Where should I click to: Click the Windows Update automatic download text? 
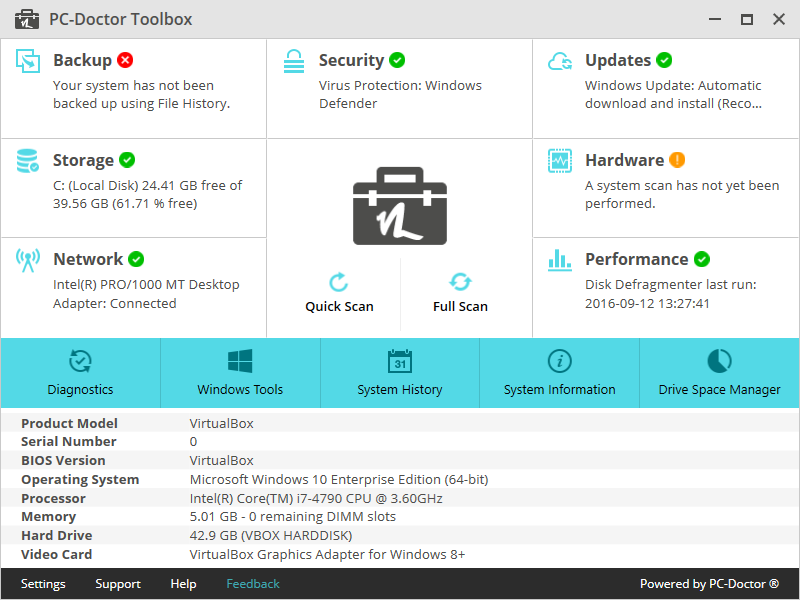[673, 94]
